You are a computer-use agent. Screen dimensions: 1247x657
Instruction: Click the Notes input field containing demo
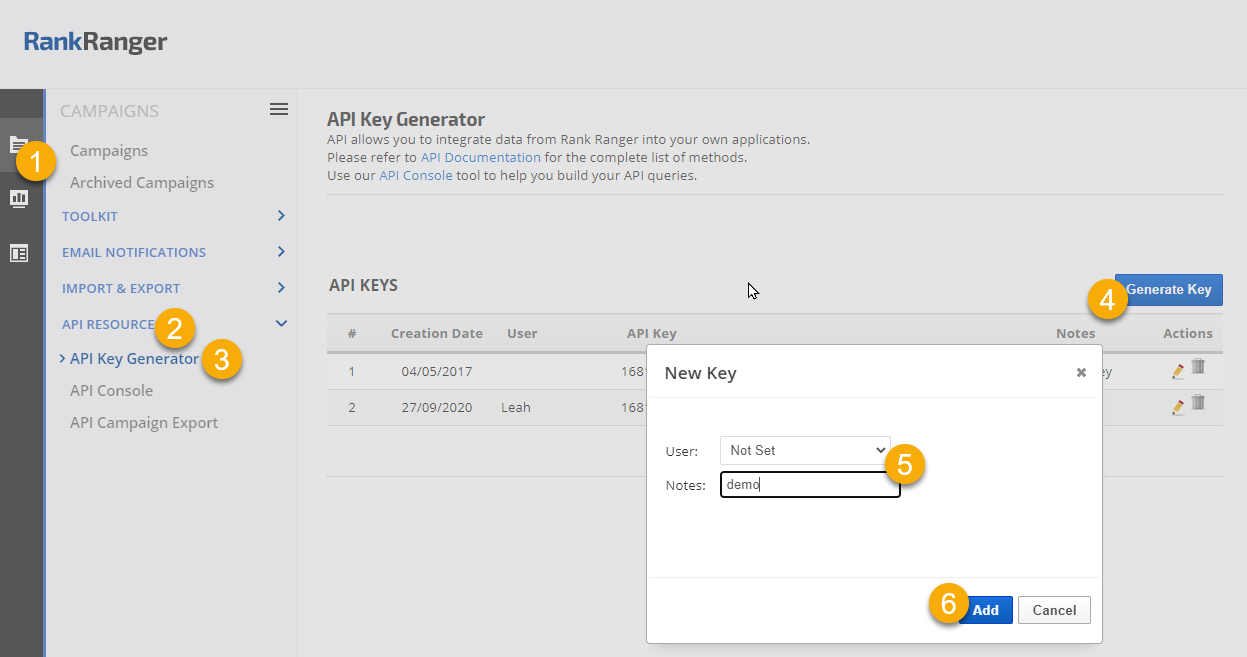point(810,485)
